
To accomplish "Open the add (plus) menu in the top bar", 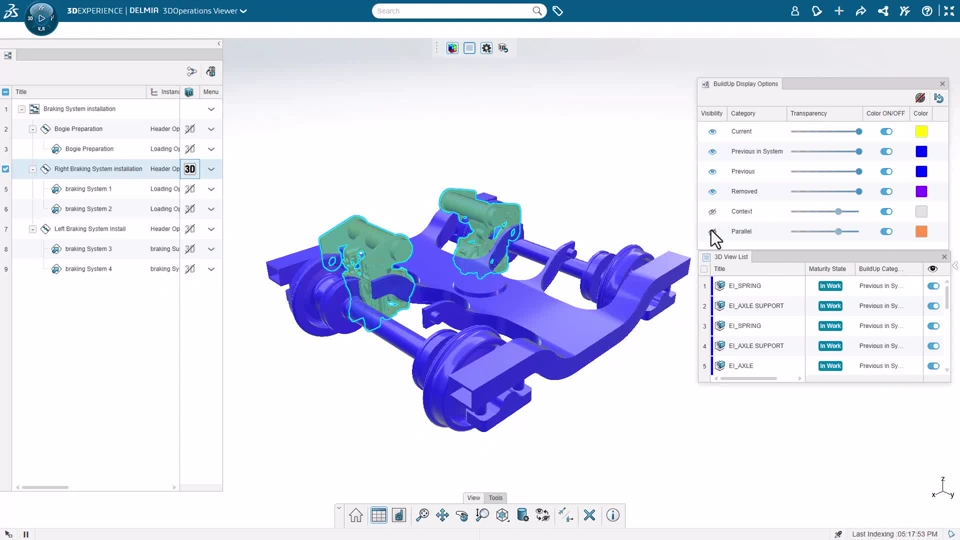I will coord(839,11).
